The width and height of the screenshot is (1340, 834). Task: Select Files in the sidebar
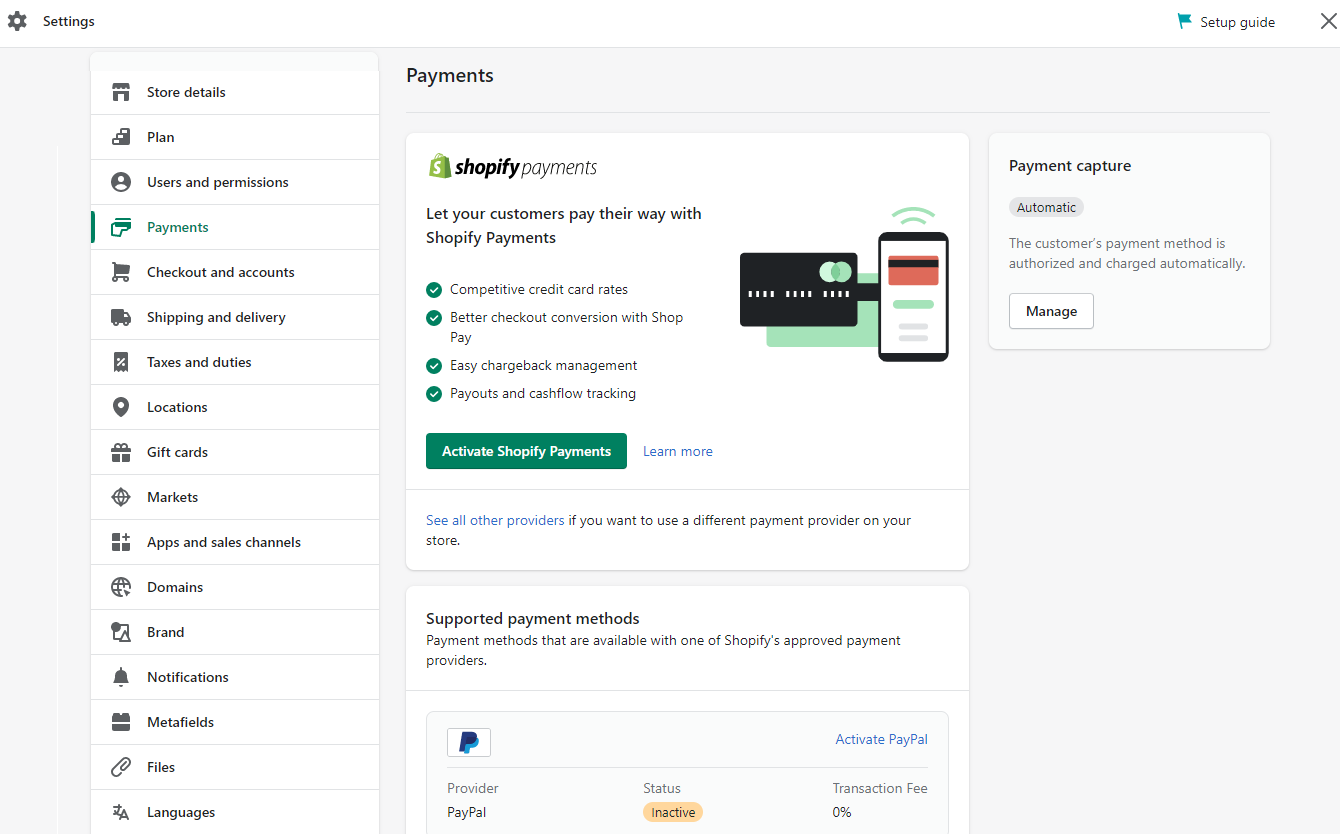(x=235, y=767)
